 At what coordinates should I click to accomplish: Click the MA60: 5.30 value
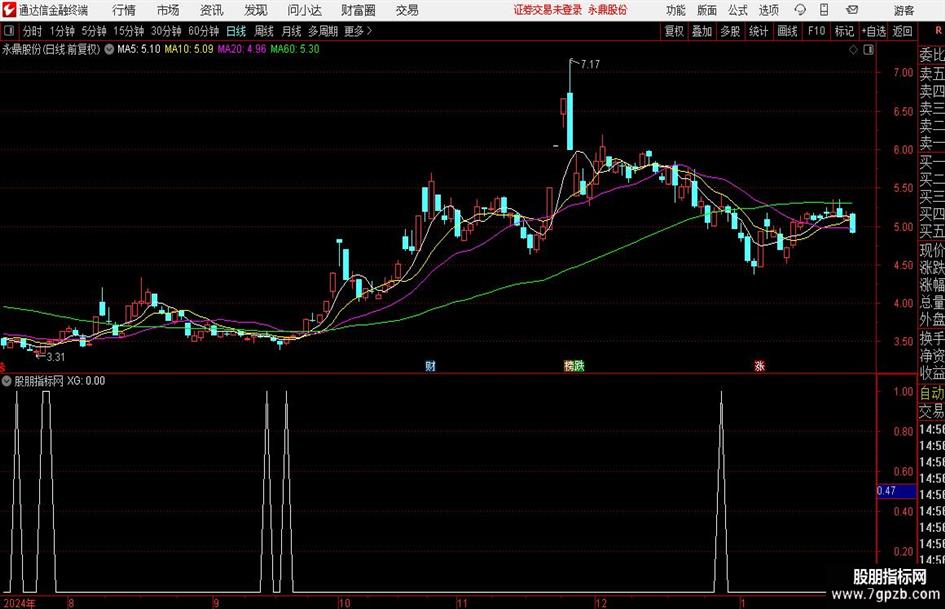pyautogui.click(x=295, y=49)
